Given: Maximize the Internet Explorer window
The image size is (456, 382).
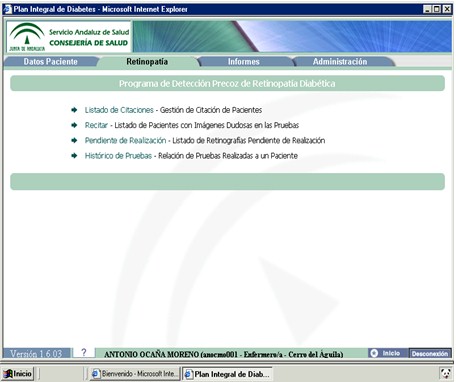Looking at the screenshot, I should coord(437,9).
